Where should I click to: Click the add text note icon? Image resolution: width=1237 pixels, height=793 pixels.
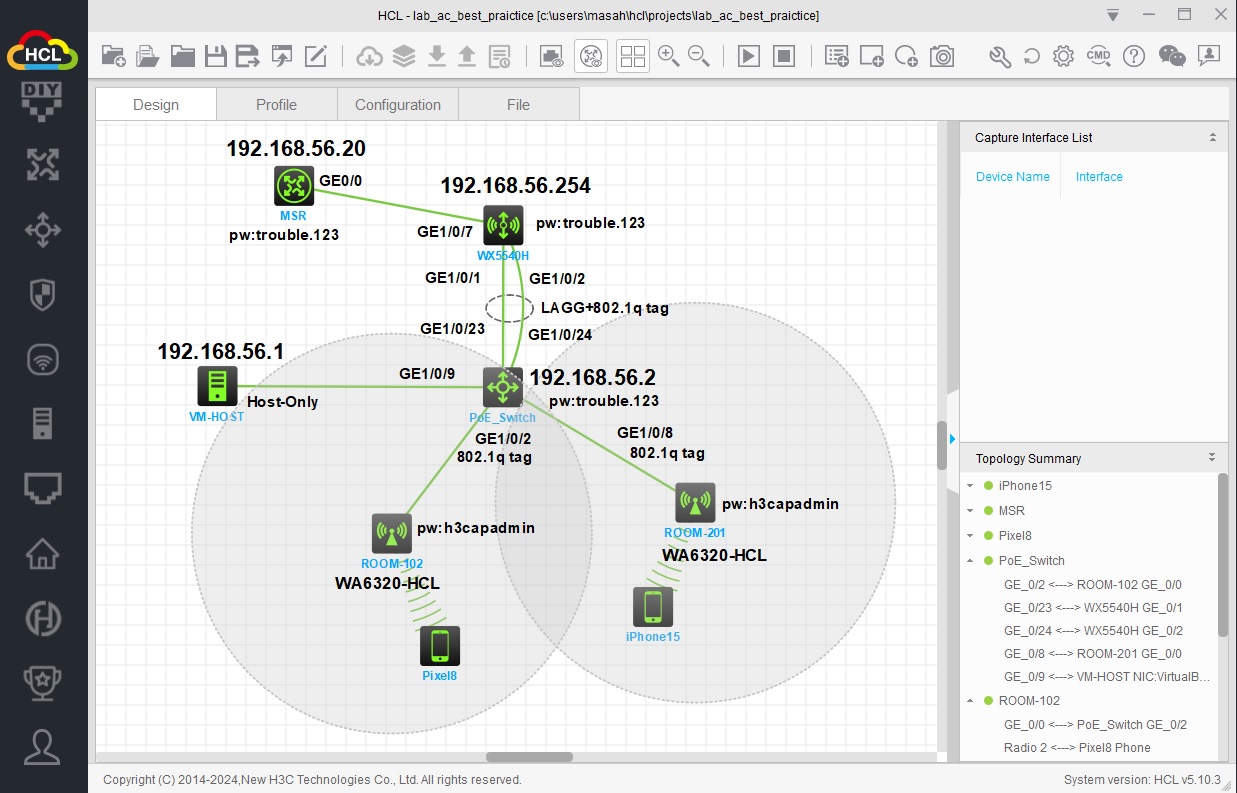pos(837,56)
